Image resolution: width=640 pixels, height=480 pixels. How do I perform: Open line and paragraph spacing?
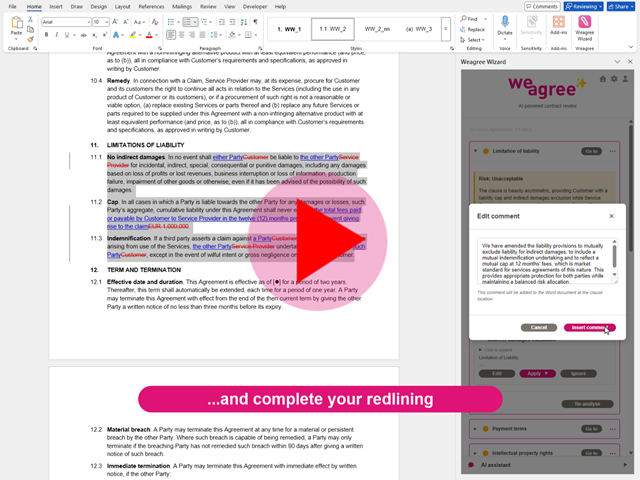pos(213,35)
